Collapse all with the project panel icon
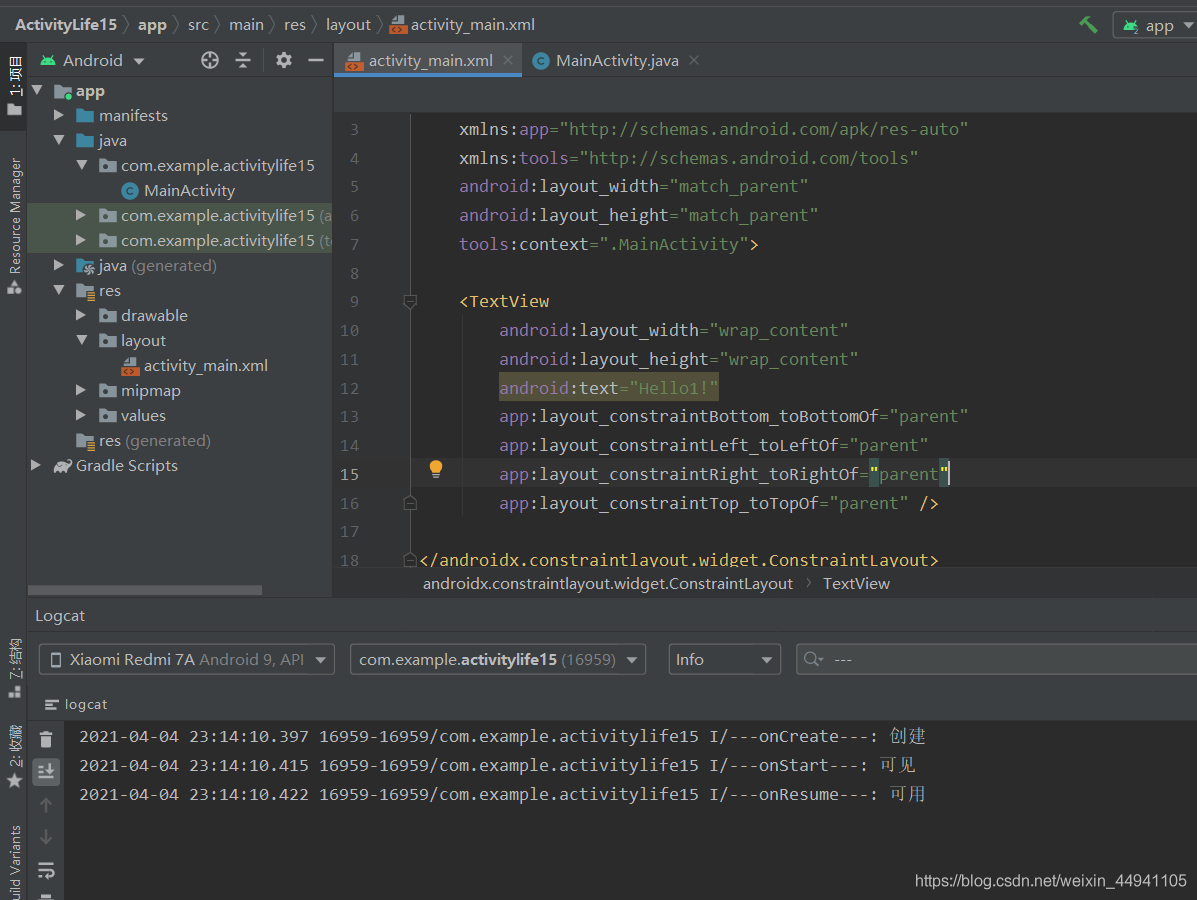Viewport: 1197px width, 900px height. click(x=244, y=60)
